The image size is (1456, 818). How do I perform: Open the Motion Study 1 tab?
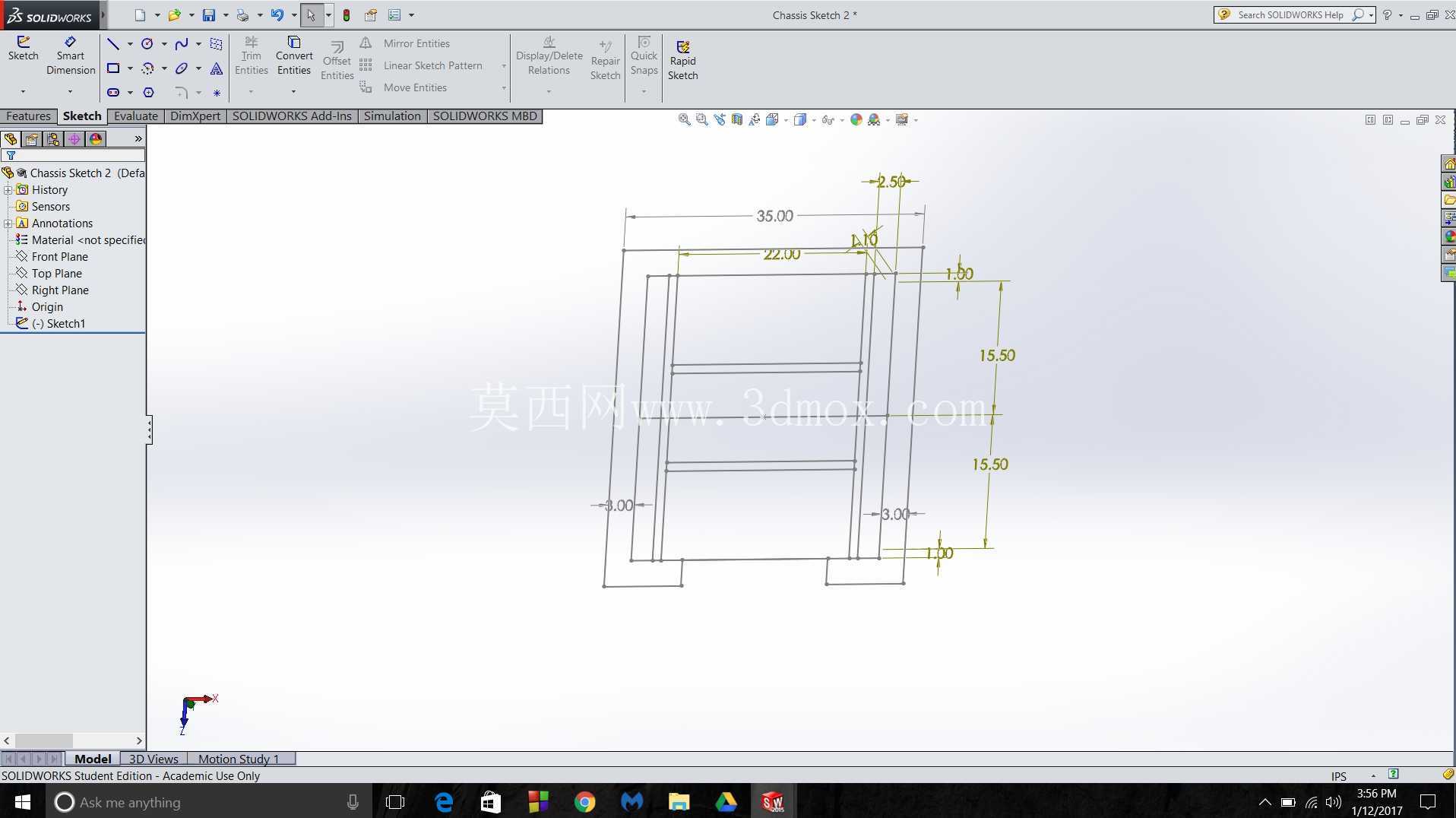point(239,759)
